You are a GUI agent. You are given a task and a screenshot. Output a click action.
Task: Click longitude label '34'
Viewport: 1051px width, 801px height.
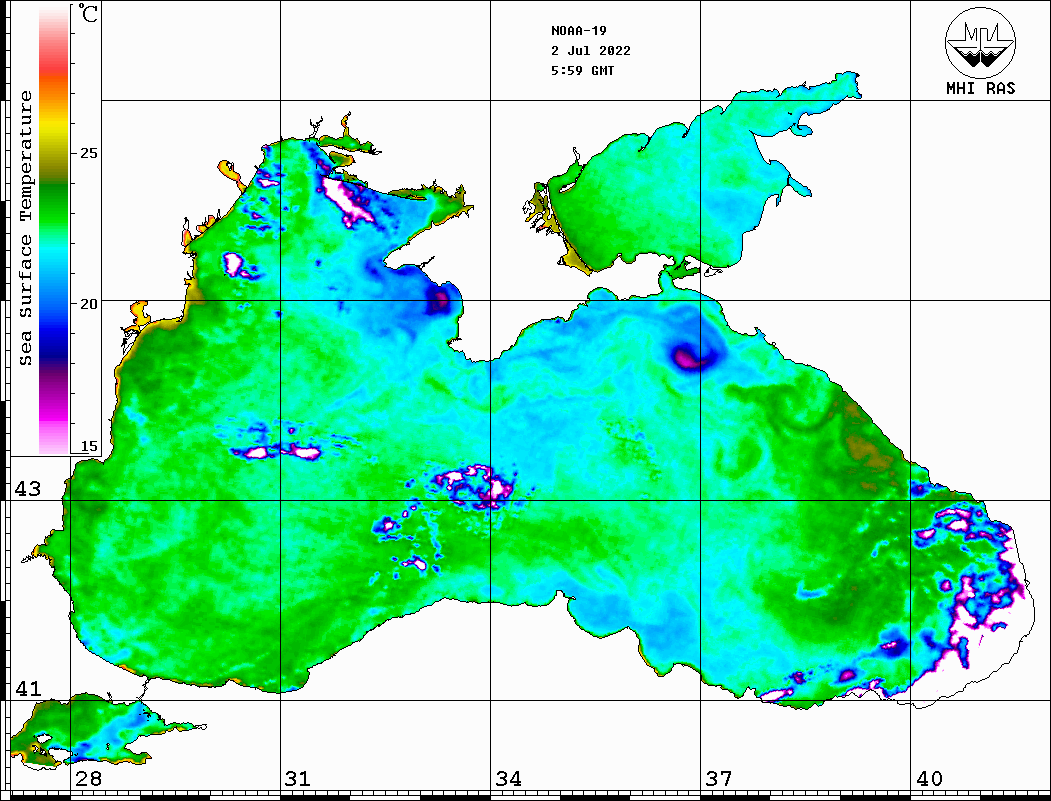508,779
